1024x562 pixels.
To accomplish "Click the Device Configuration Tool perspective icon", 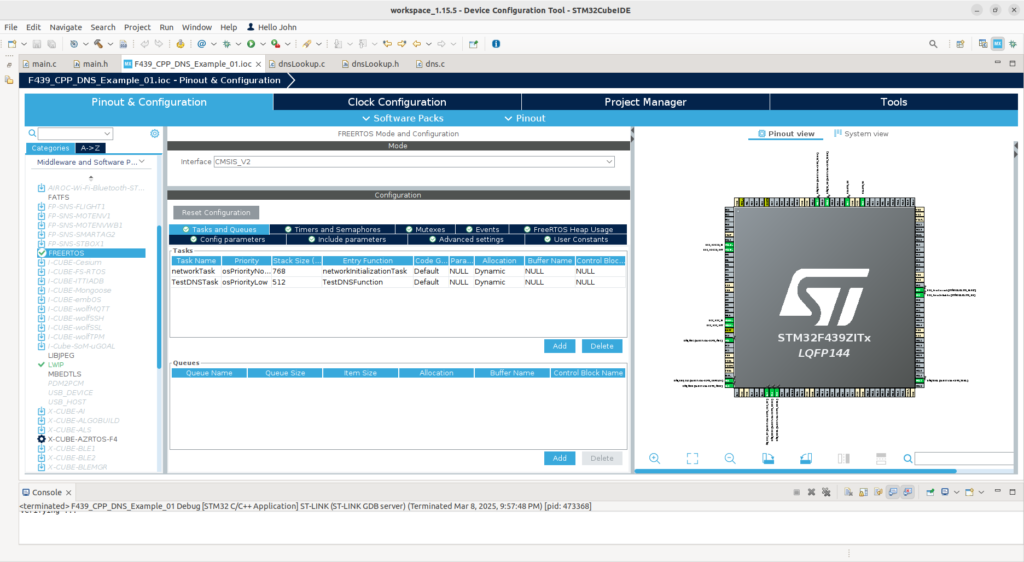I will pos(997,44).
